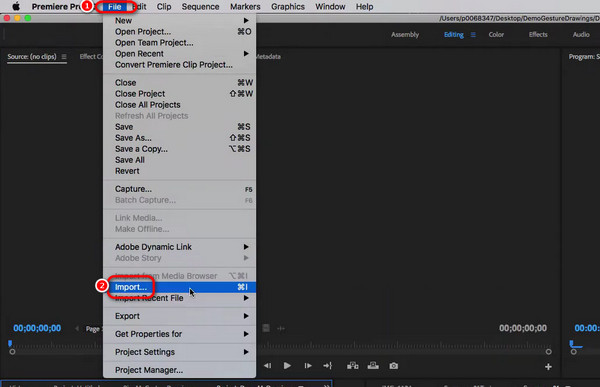The height and width of the screenshot is (387, 600).
Task: Open the Clip menu
Action: coord(164,7)
